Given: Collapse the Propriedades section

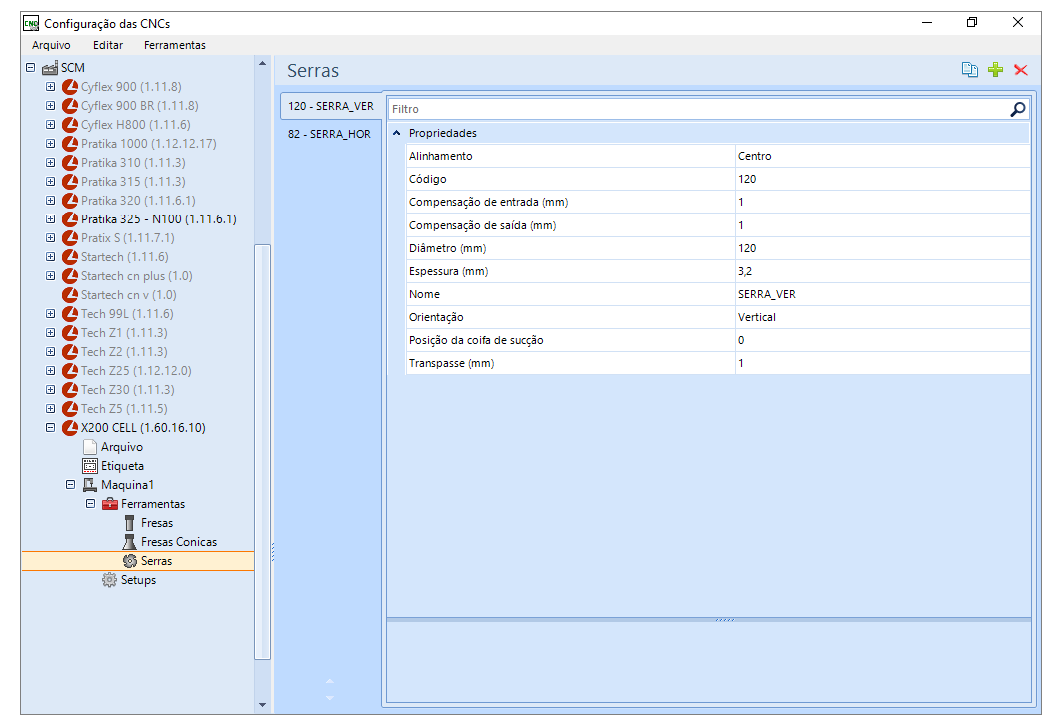Looking at the screenshot, I should point(396,133).
